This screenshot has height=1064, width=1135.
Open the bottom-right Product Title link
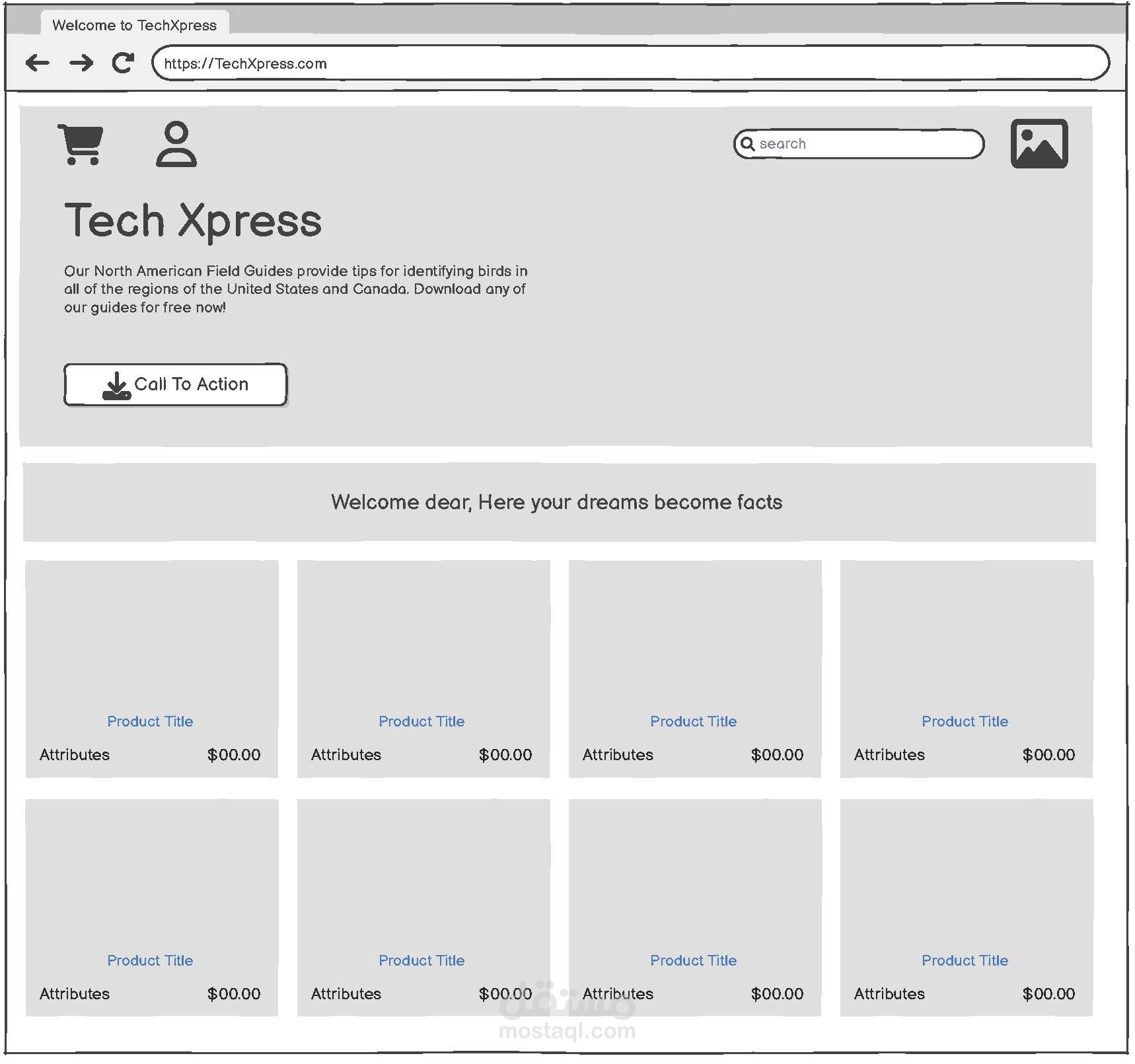click(965, 961)
